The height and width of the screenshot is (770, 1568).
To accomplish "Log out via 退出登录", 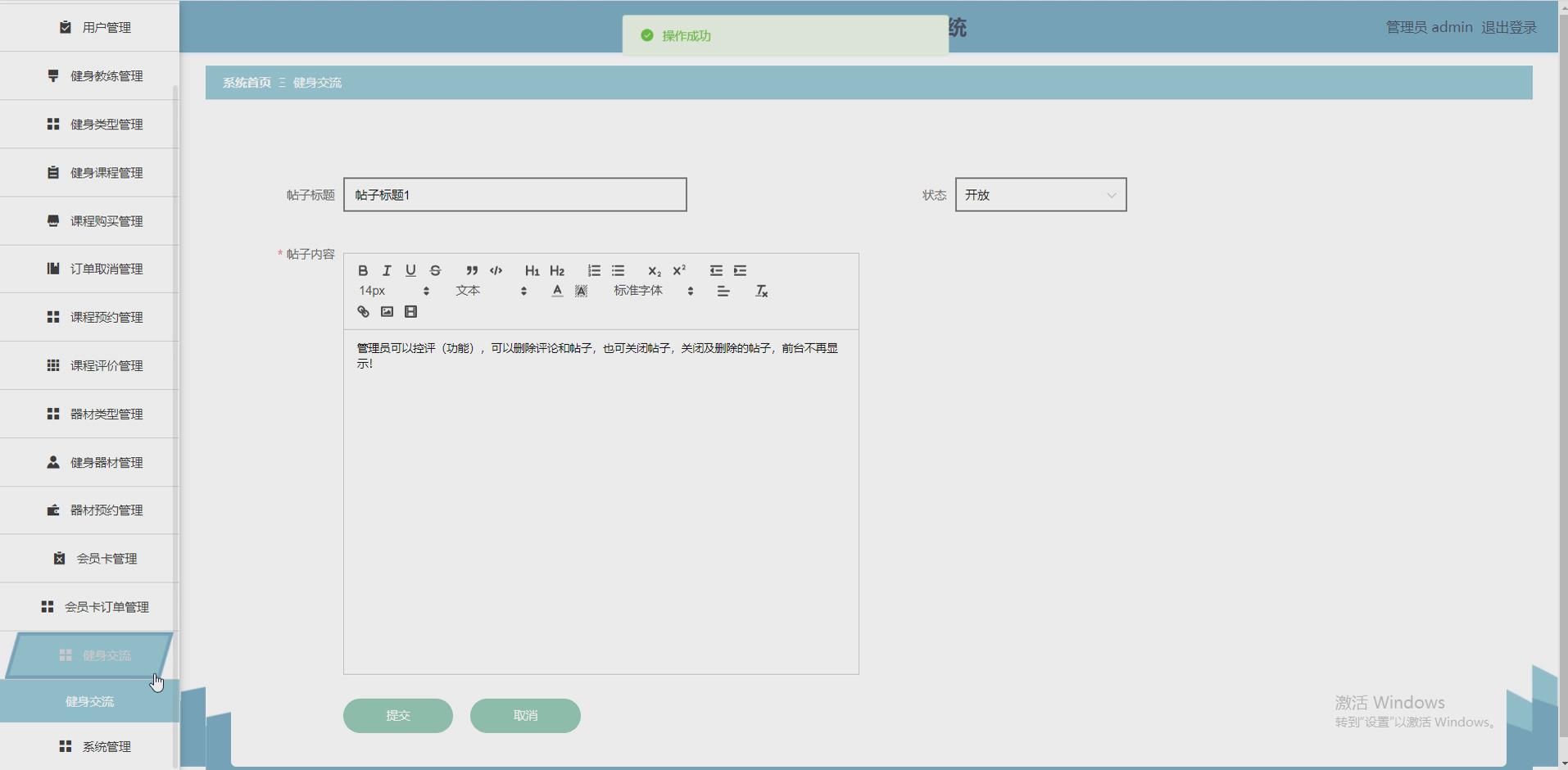I will (x=1508, y=27).
